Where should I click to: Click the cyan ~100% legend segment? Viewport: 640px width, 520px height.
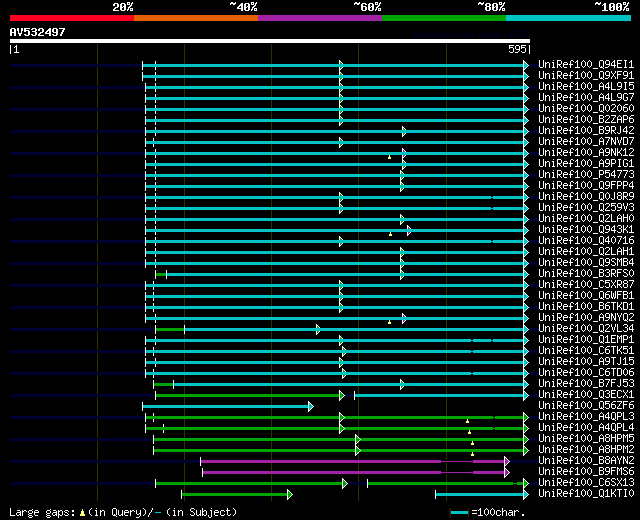567,18
